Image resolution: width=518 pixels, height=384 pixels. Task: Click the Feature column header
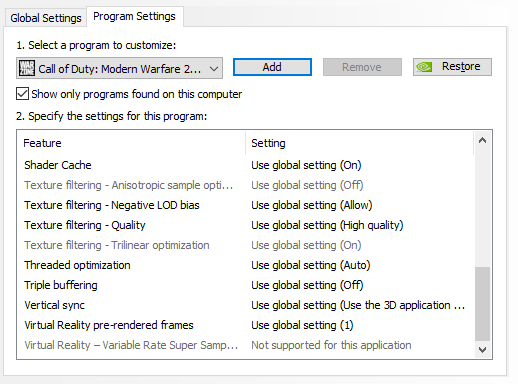131,143
